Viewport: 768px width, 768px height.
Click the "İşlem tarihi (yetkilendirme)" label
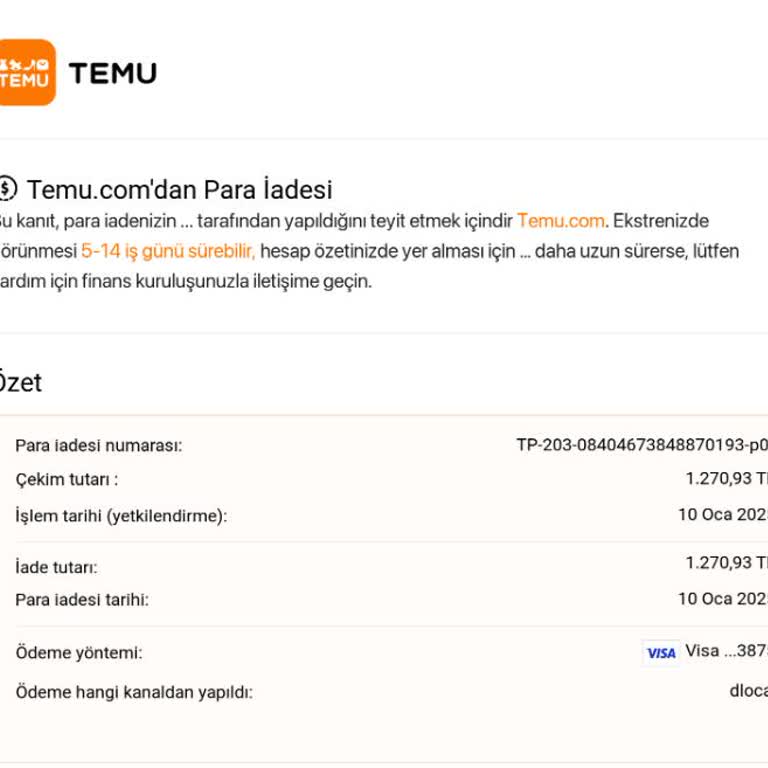pyautogui.click(x=121, y=516)
